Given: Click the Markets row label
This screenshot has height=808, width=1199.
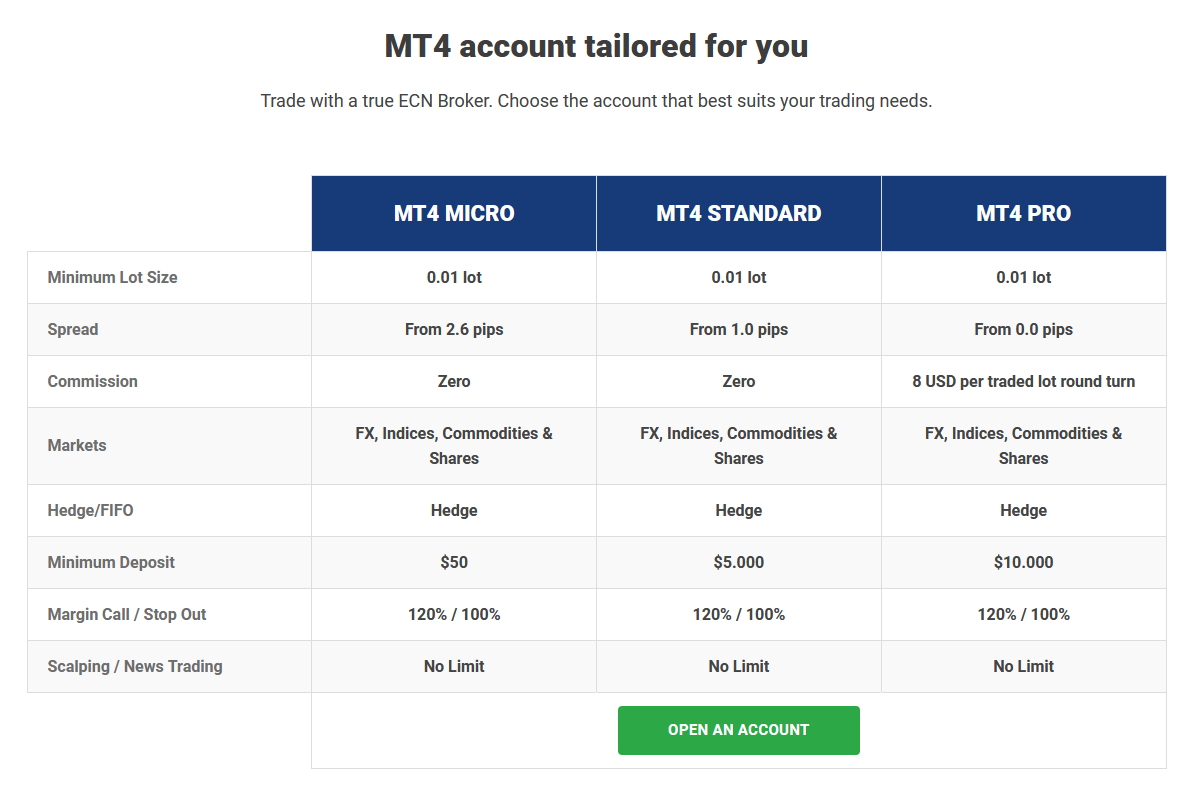Looking at the screenshot, I should click(76, 446).
